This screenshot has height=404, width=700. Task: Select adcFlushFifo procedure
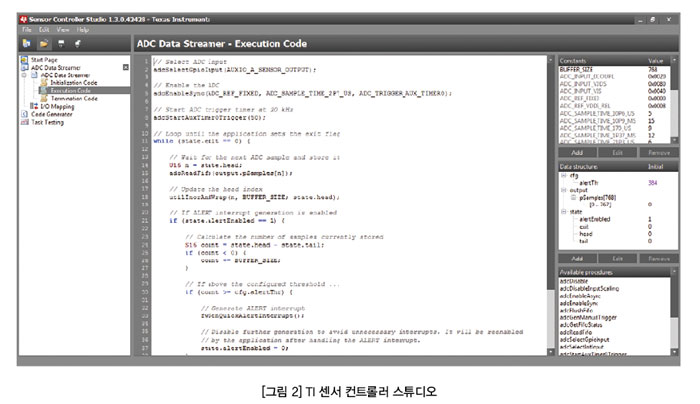tap(576, 310)
